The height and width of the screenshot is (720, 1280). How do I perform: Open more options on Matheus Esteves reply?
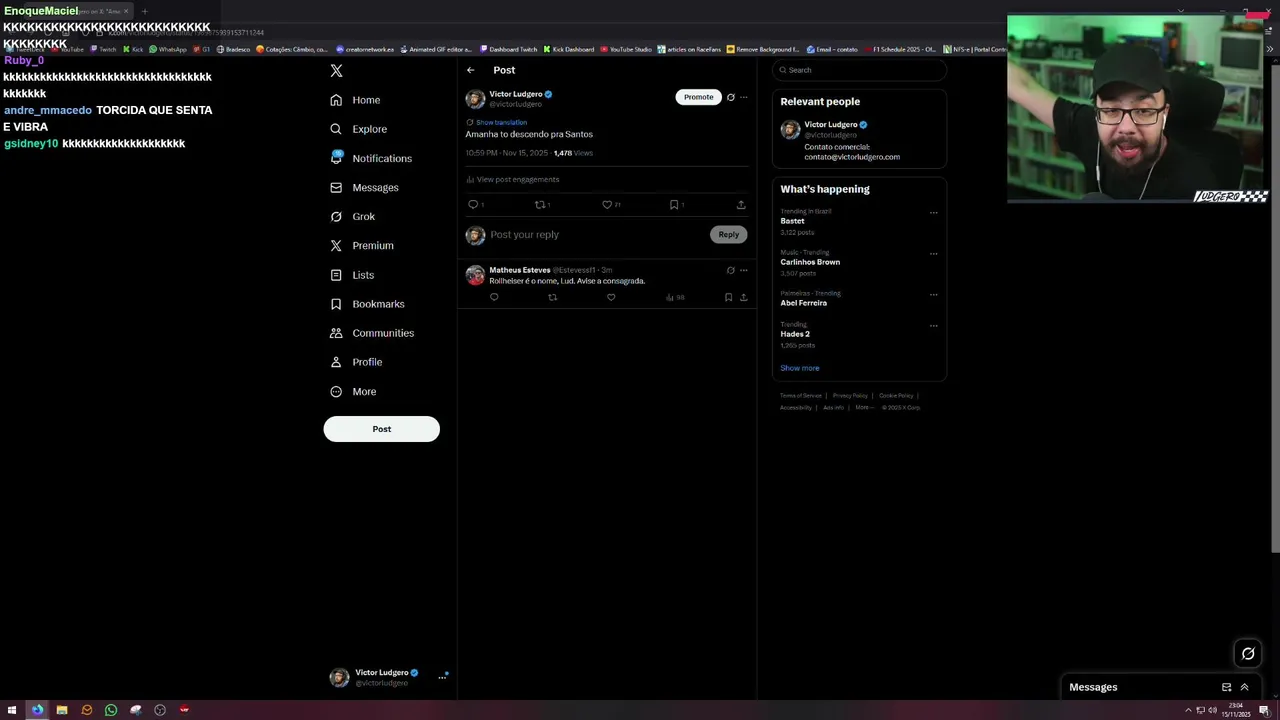pos(743,270)
